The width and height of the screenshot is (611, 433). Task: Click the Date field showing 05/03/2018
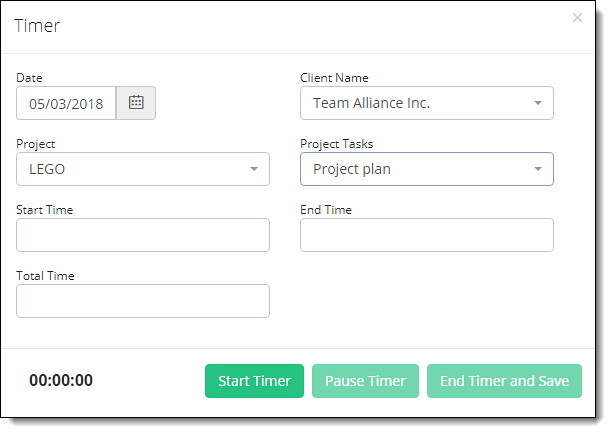click(66, 103)
